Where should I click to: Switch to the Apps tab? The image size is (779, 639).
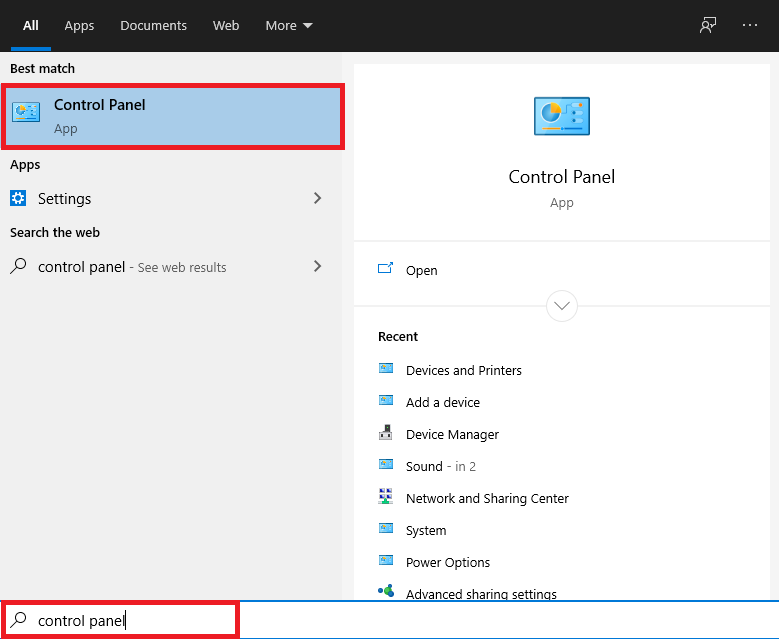click(x=79, y=26)
